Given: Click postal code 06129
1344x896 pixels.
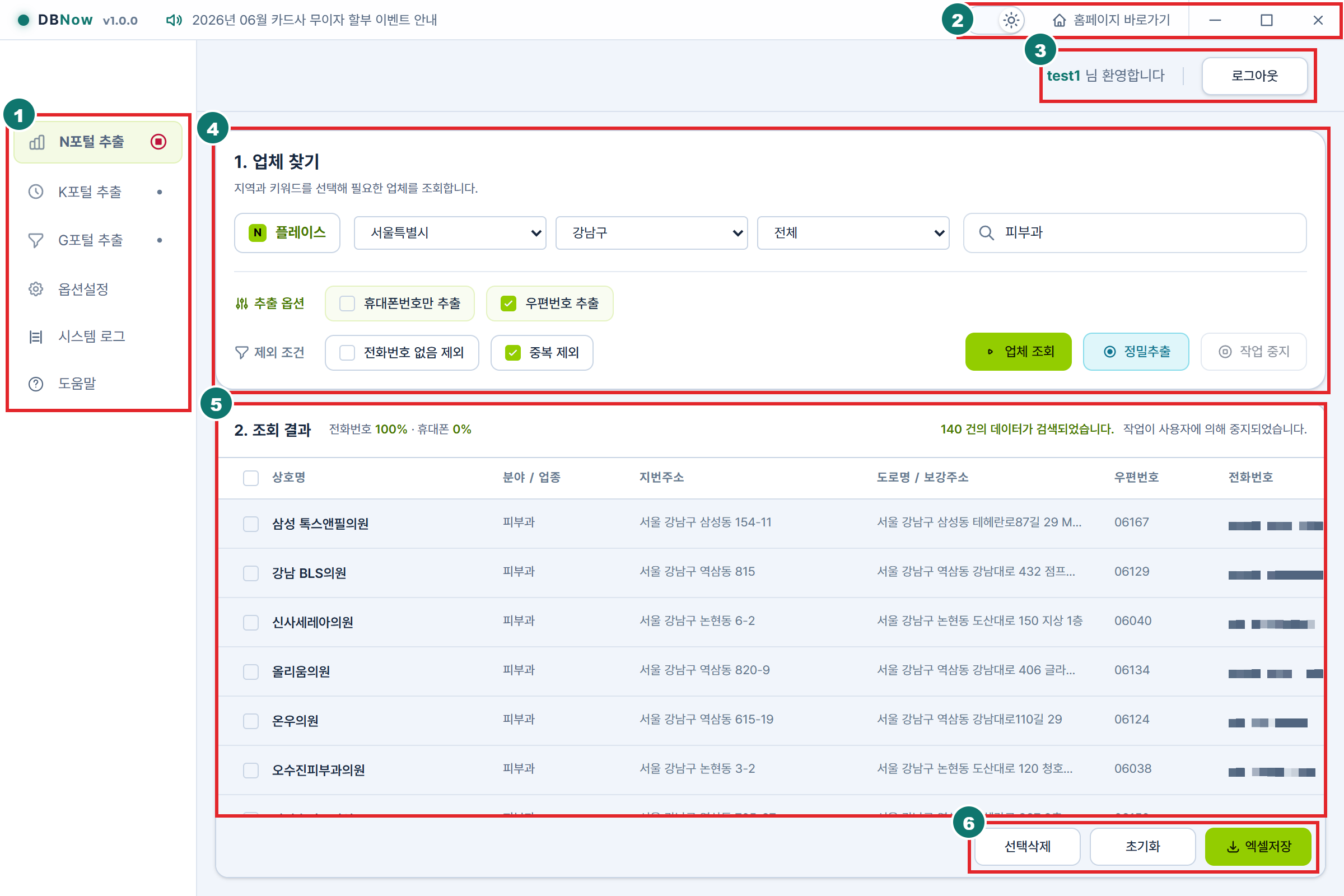Looking at the screenshot, I should 1132,571.
